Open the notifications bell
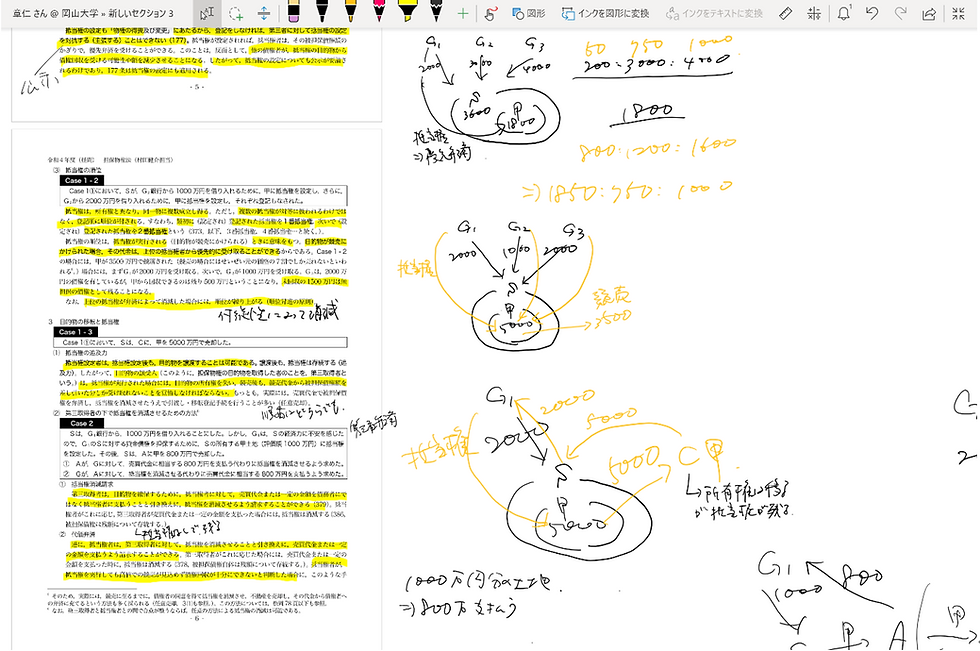The image size is (980, 651). click(844, 13)
